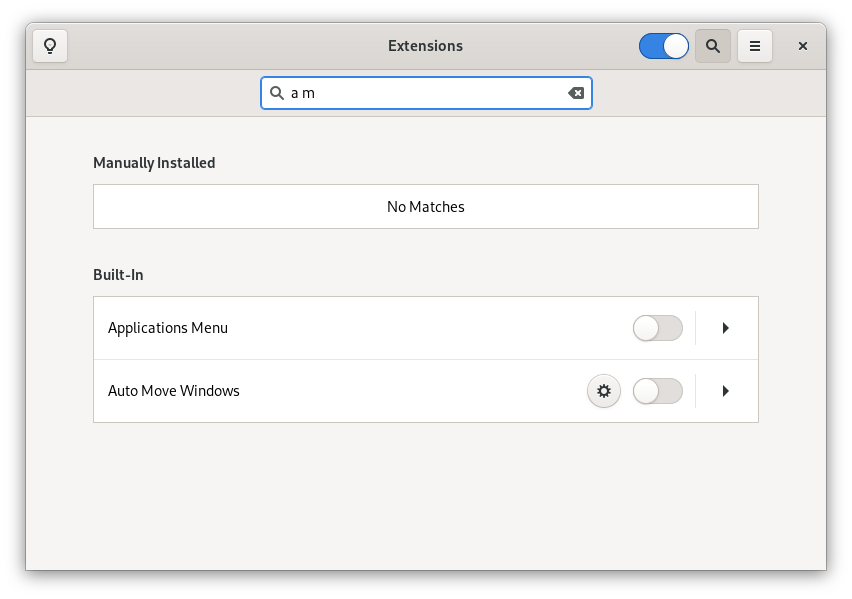Viewport: 852px width, 599px height.
Task: Turn on the Auto Move Windows switch
Action: [658, 391]
